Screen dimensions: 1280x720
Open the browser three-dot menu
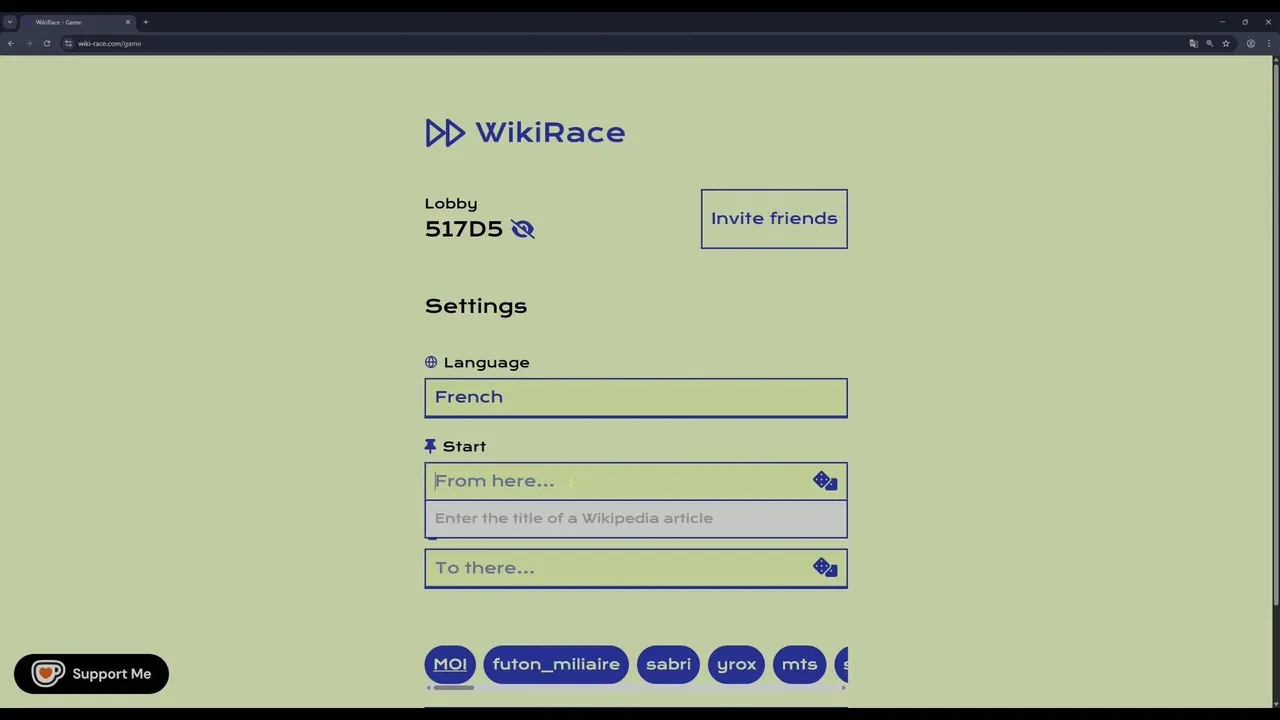[x=1268, y=43]
